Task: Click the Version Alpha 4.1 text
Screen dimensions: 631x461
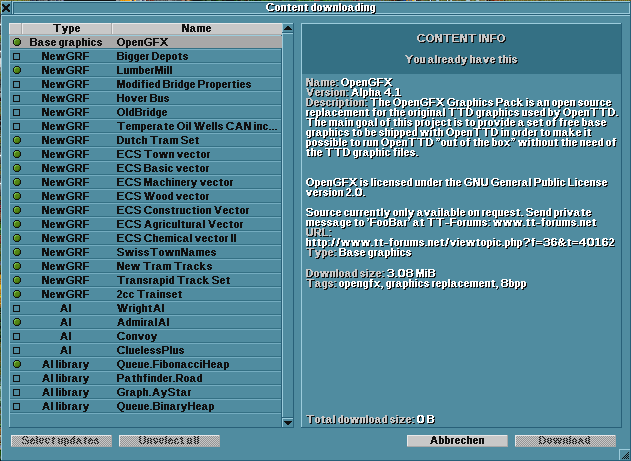Action: click(x=354, y=92)
